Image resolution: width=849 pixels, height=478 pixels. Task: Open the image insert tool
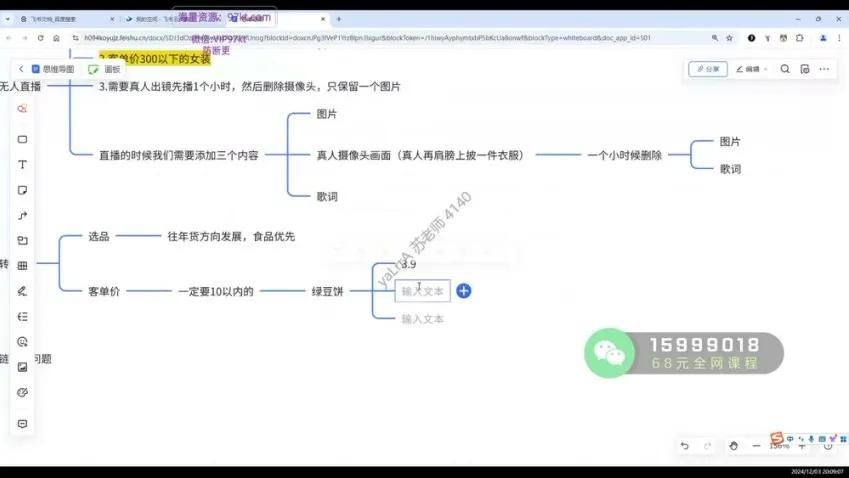22,367
